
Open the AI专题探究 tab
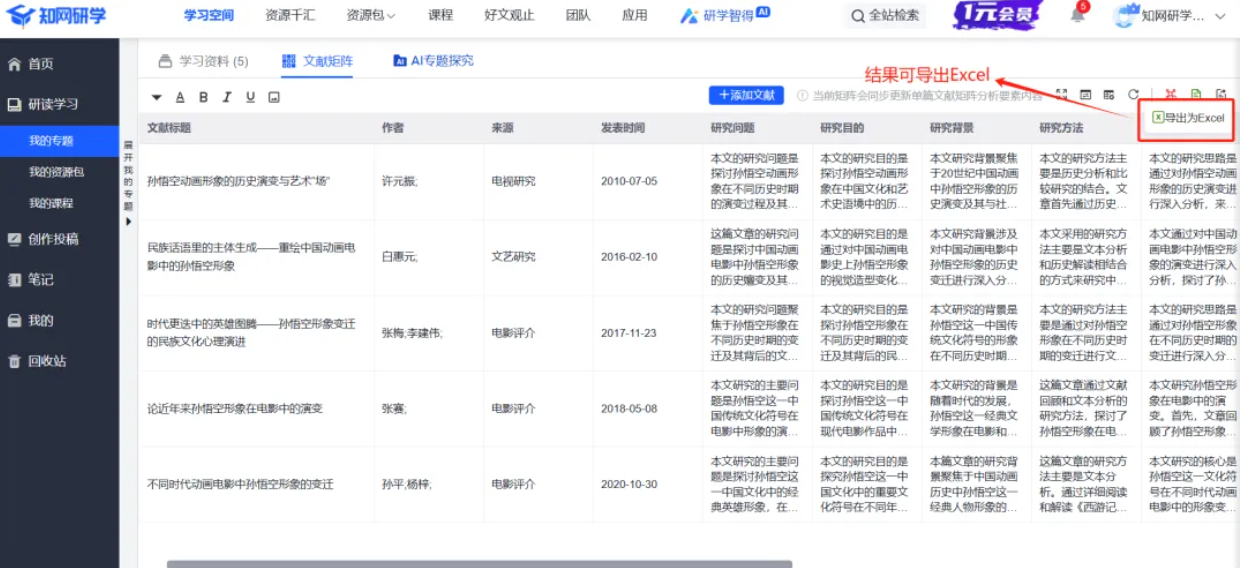(433, 61)
